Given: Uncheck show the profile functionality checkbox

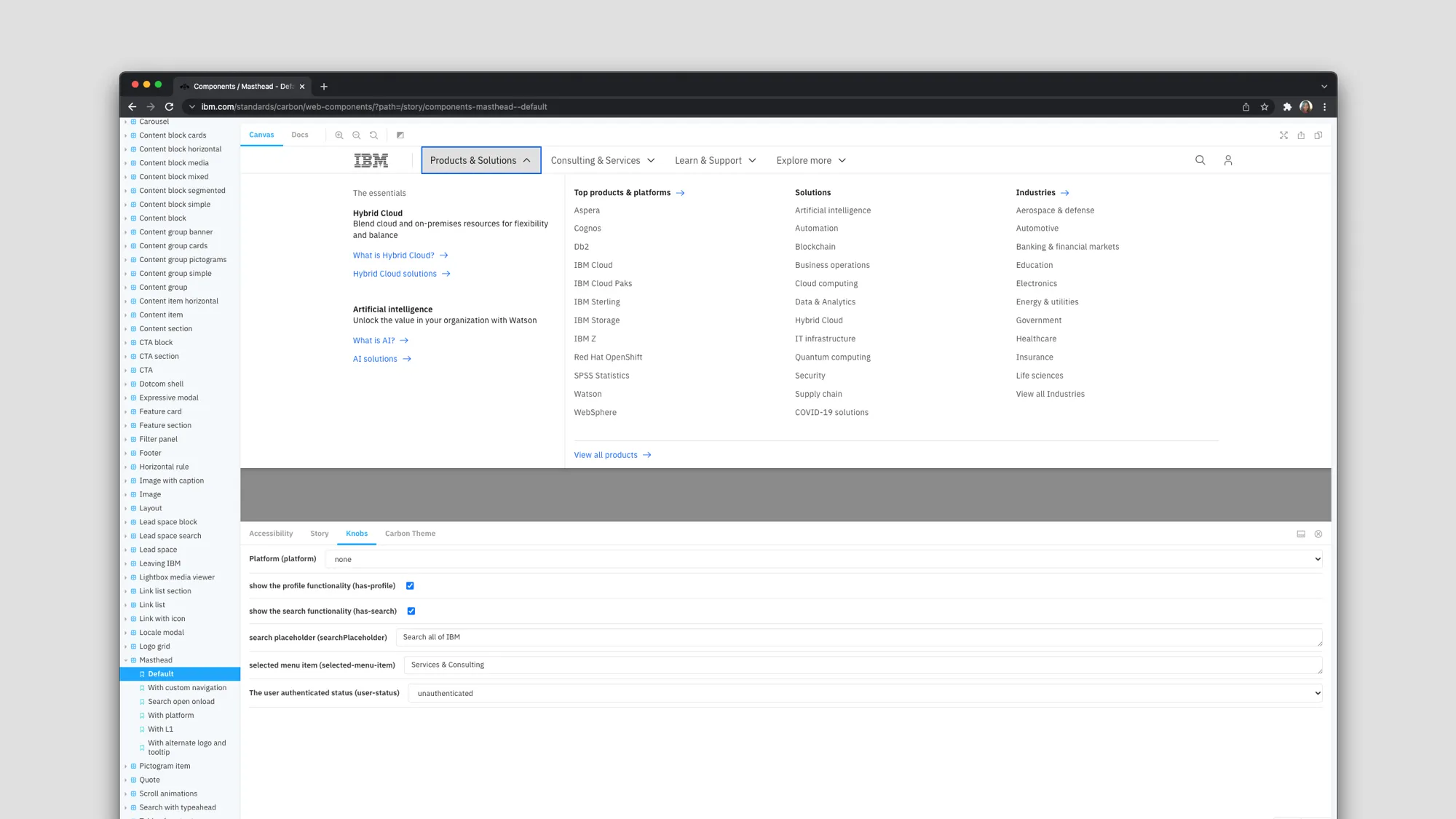Looking at the screenshot, I should [411, 585].
